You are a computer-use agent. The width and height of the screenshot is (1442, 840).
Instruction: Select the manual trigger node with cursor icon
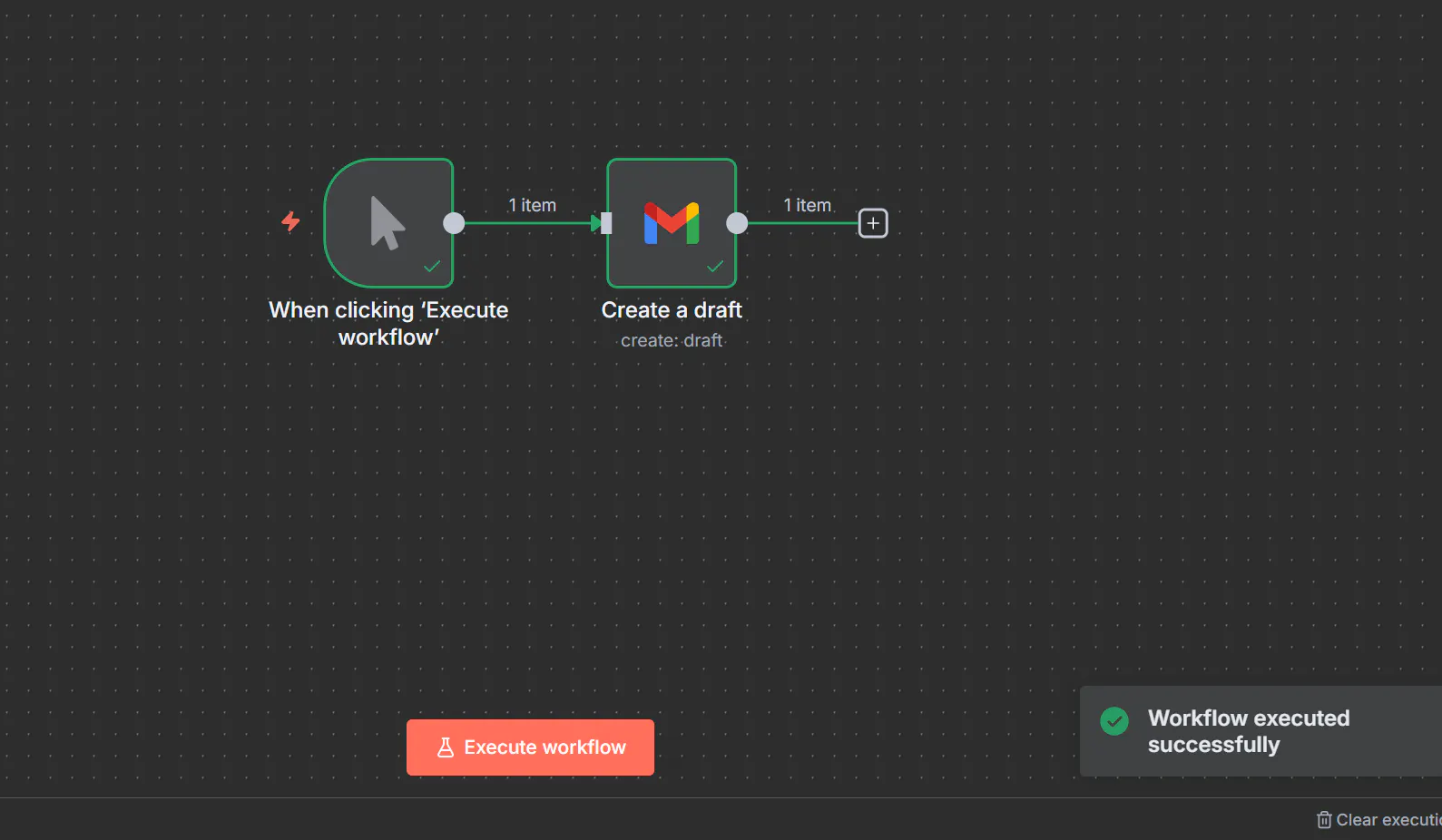(x=388, y=223)
